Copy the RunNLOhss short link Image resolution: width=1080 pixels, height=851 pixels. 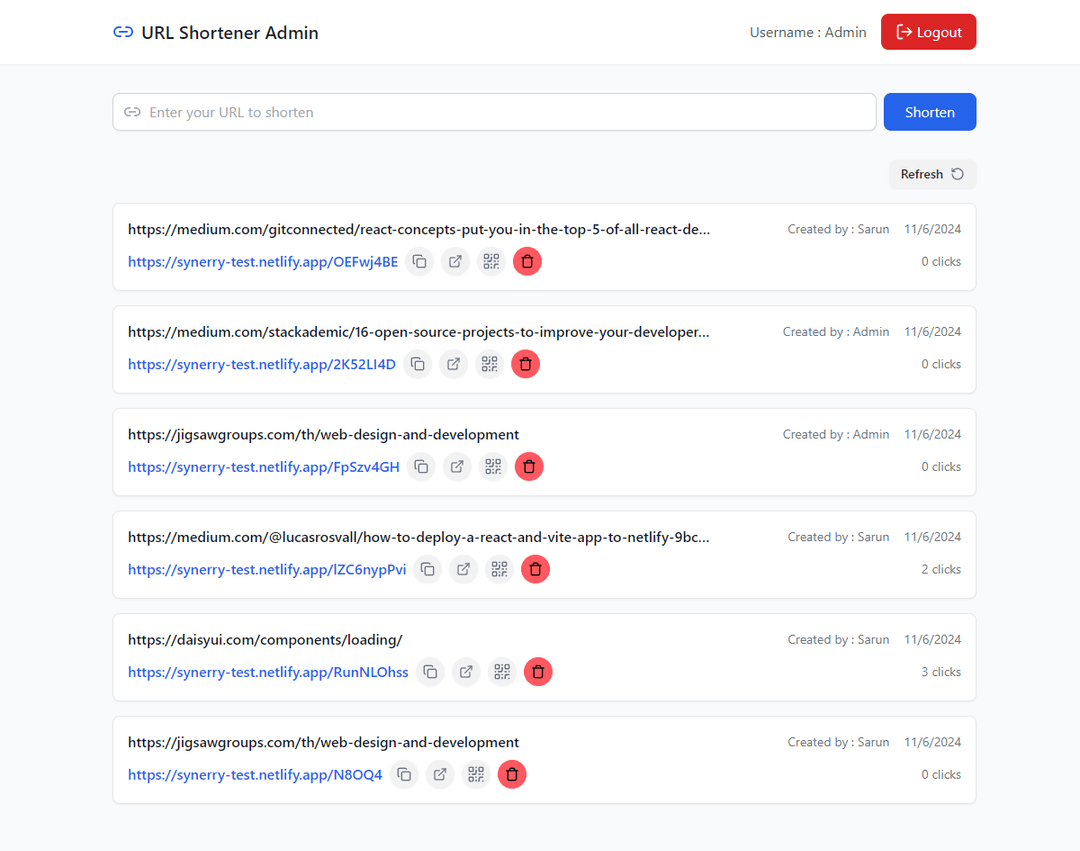[430, 672]
